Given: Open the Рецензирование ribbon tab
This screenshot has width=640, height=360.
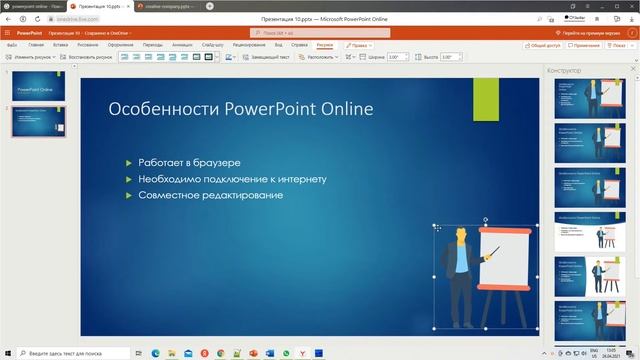Looking at the screenshot, I should pyautogui.click(x=249, y=45).
